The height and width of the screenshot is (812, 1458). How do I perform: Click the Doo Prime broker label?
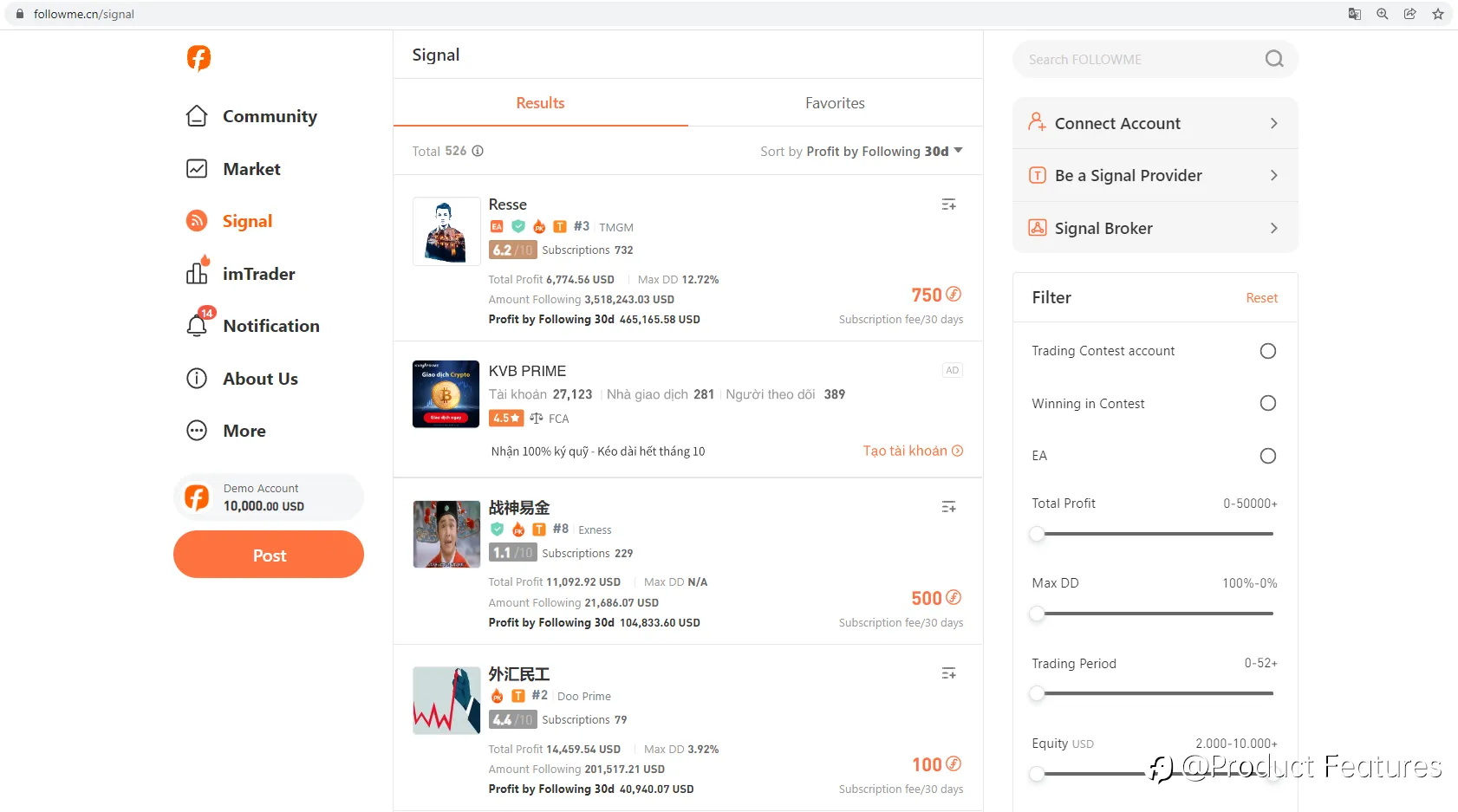[584, 696]
